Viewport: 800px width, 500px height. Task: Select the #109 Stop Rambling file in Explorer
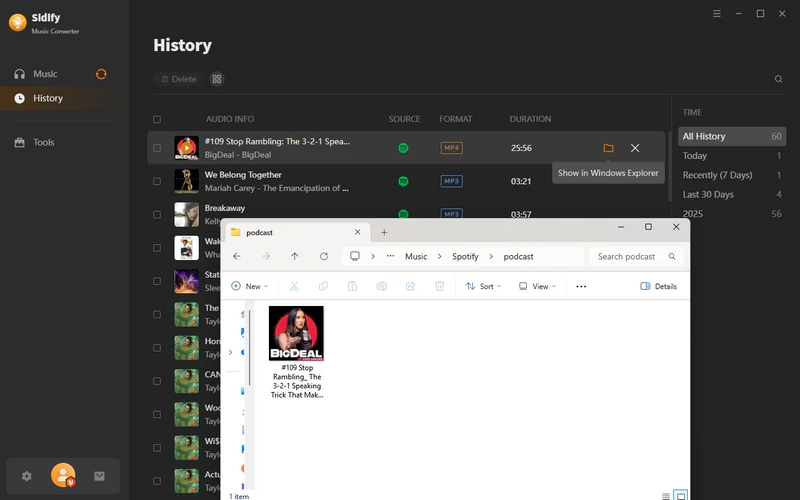coord(296,352)
